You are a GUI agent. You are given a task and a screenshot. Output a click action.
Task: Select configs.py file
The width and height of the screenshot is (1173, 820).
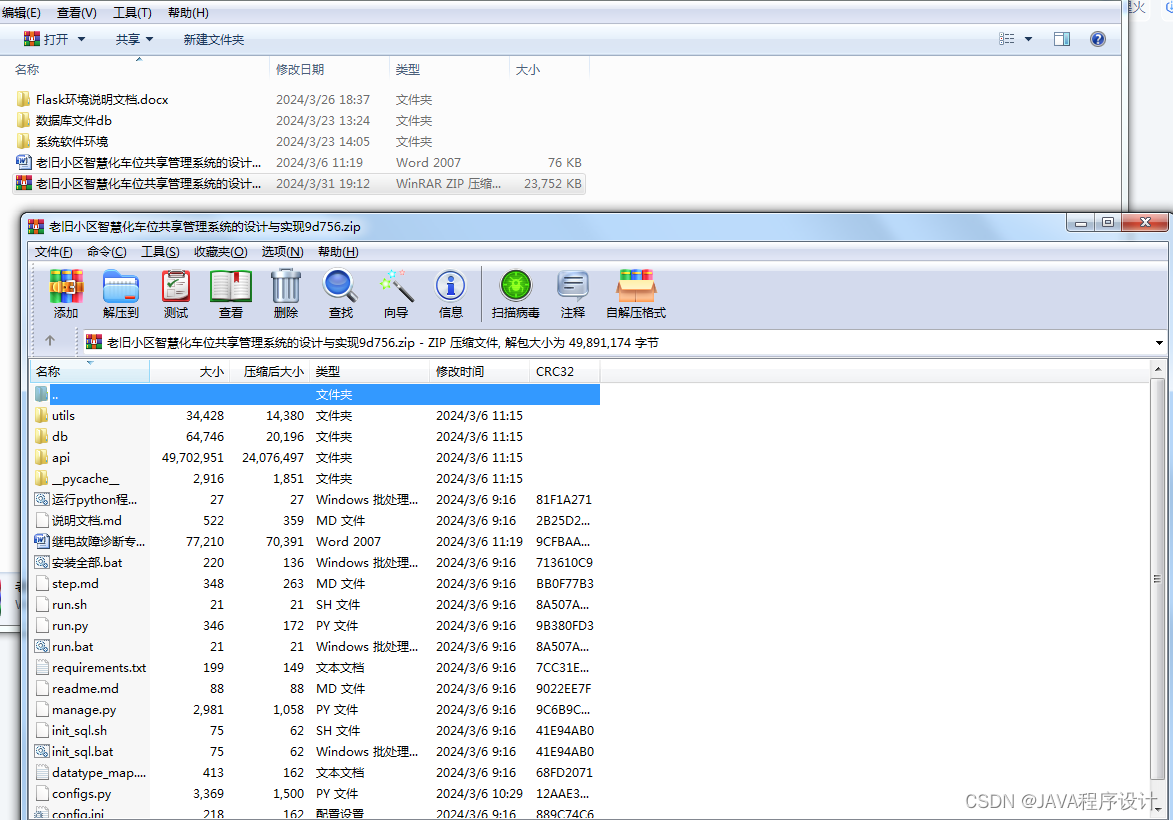click(x=315, y=793)
